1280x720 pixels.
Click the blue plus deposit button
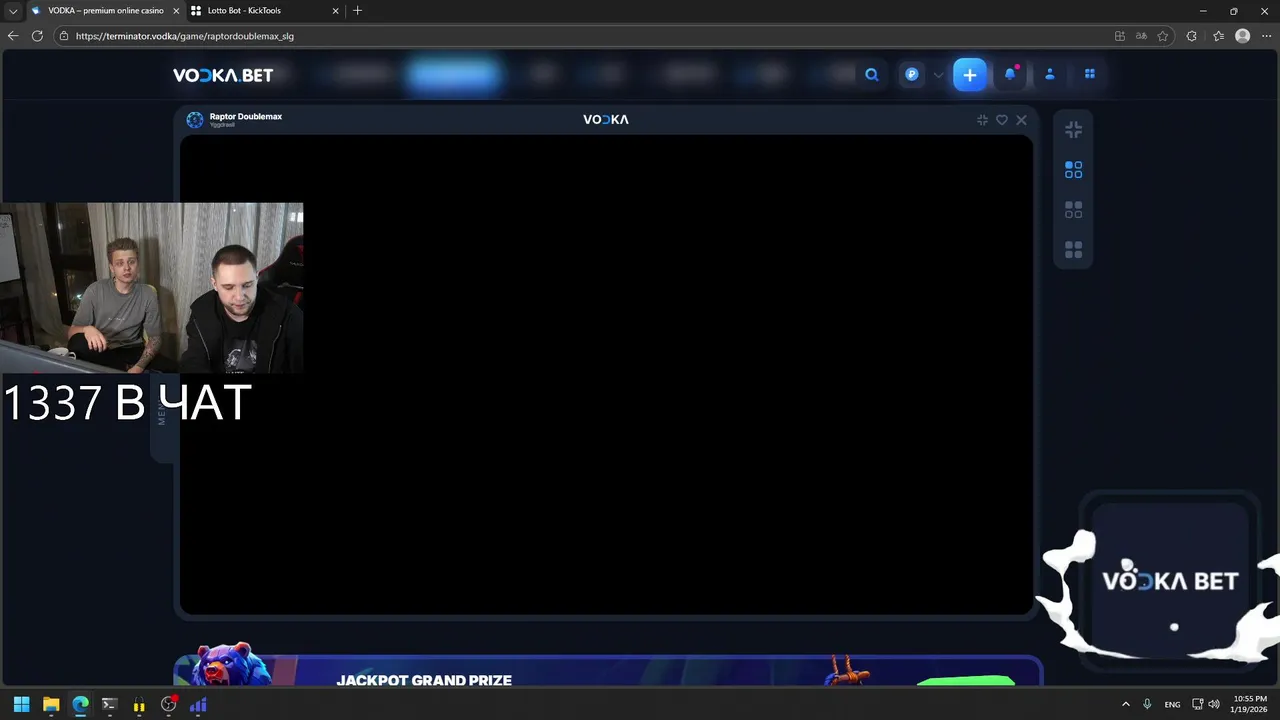969,75
